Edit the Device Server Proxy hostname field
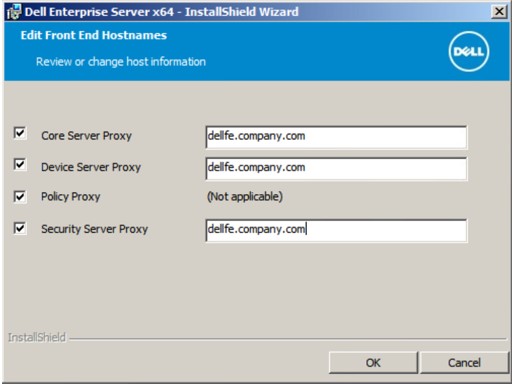 [336, 168]
